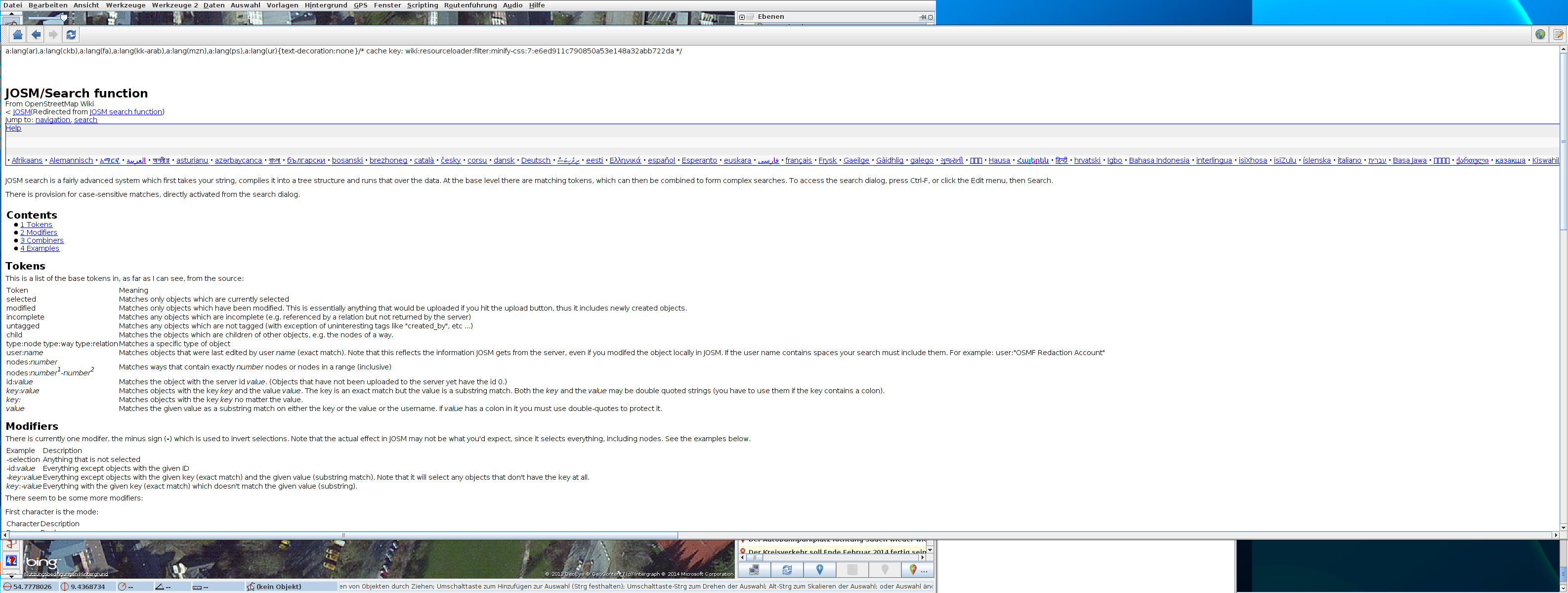Collapse the Ebenen panel with its arrow
1568x593 pixels.
point(741,17)
